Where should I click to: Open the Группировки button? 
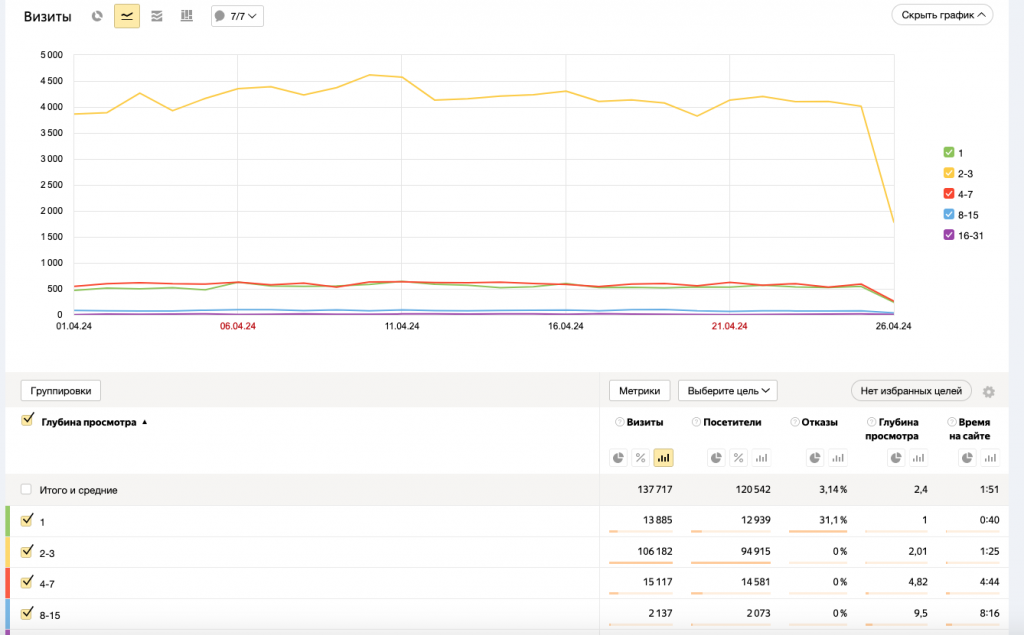click(x=61, y=391)
